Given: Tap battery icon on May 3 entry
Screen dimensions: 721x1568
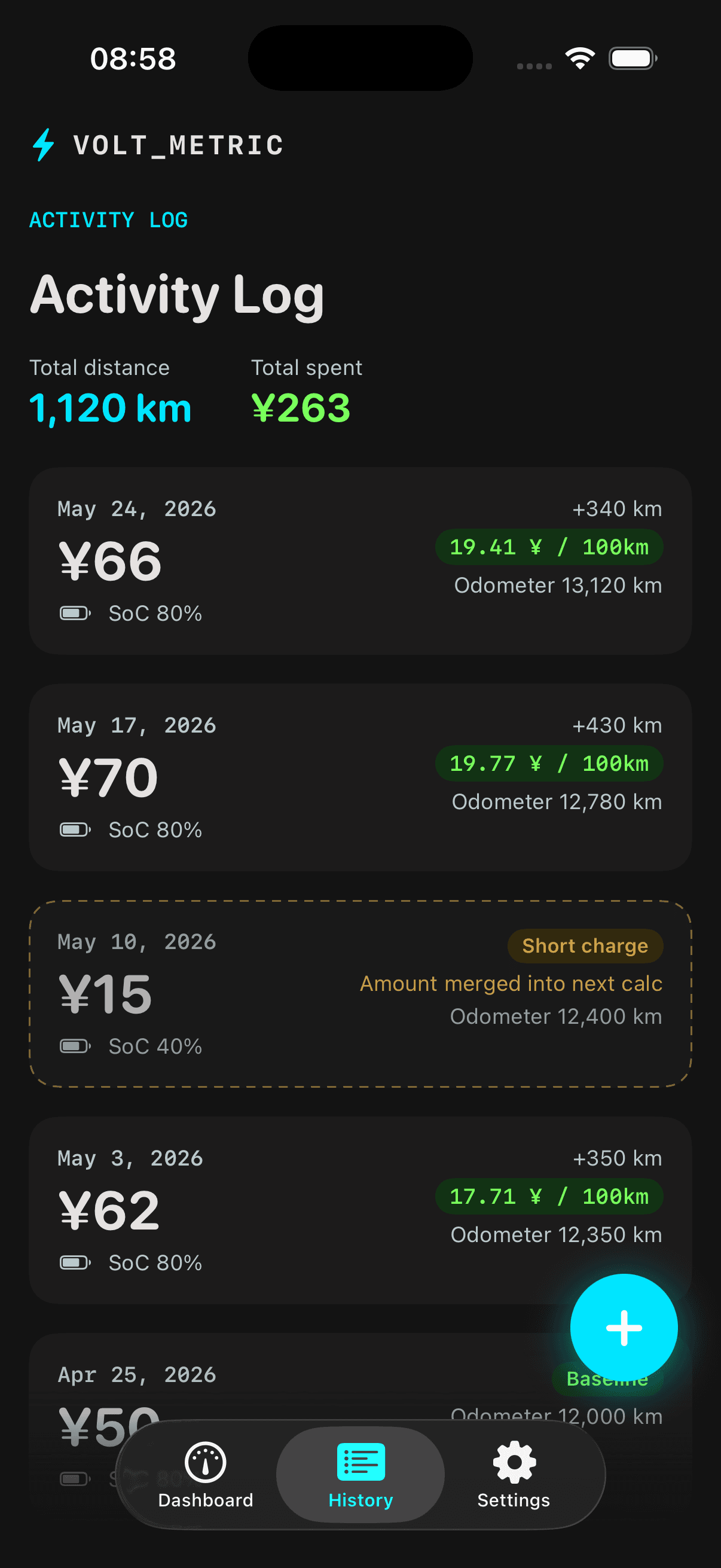Looking at the screenshot, I should (75, 1262).
